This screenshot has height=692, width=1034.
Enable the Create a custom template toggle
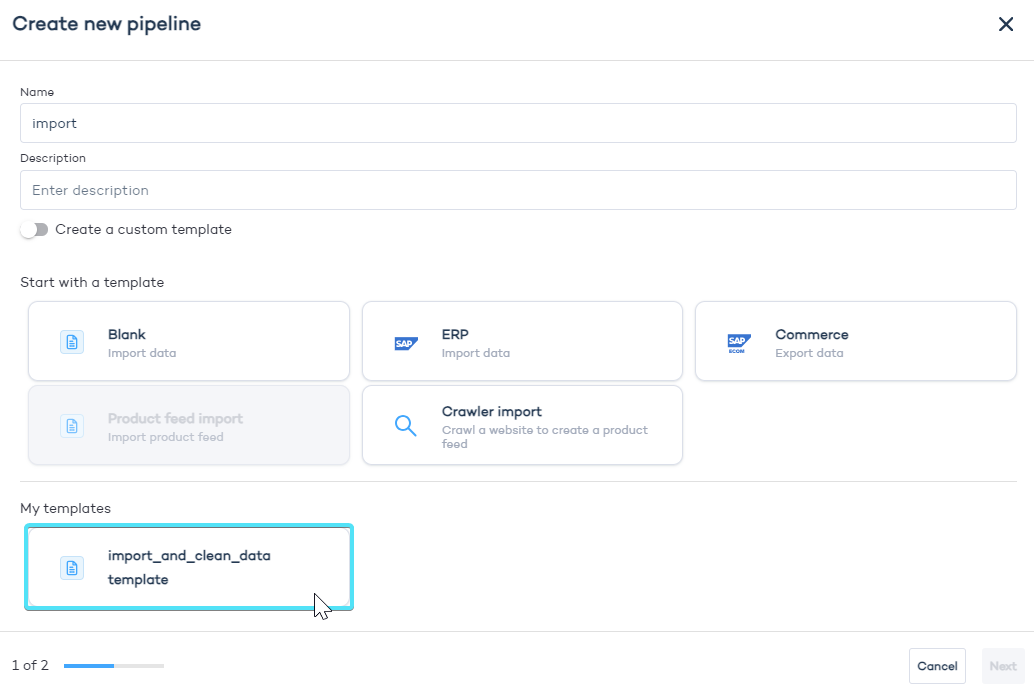click(x=34, y=229)
